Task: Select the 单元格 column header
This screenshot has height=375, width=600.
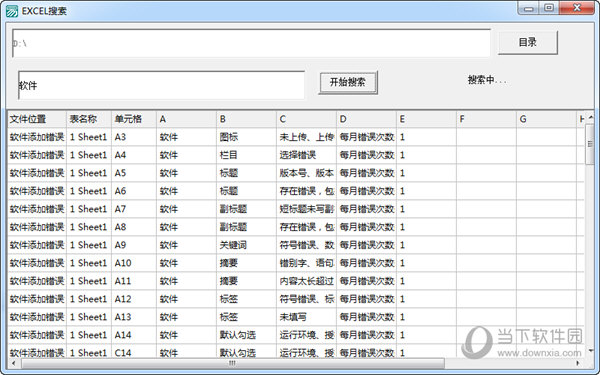Action: pos(134,119)
